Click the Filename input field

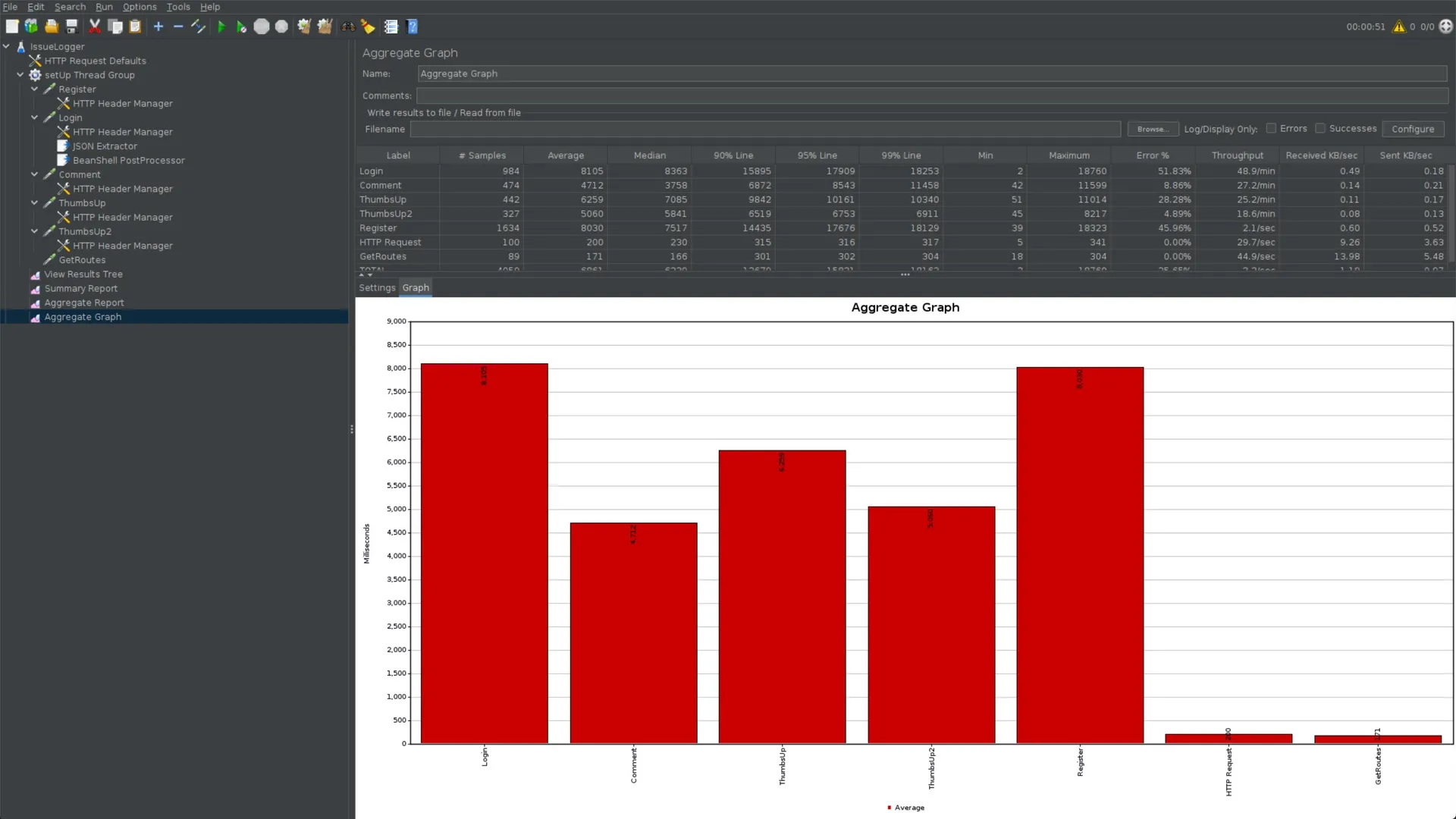point(764,130)
